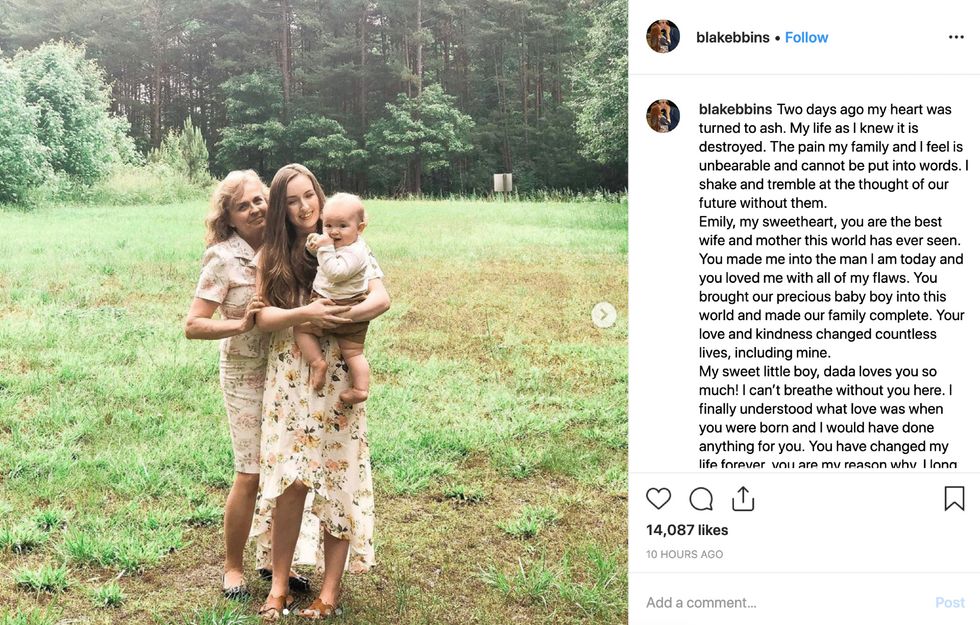Go to next photo with arrow
980x625 pixels.
coord(603,315)
